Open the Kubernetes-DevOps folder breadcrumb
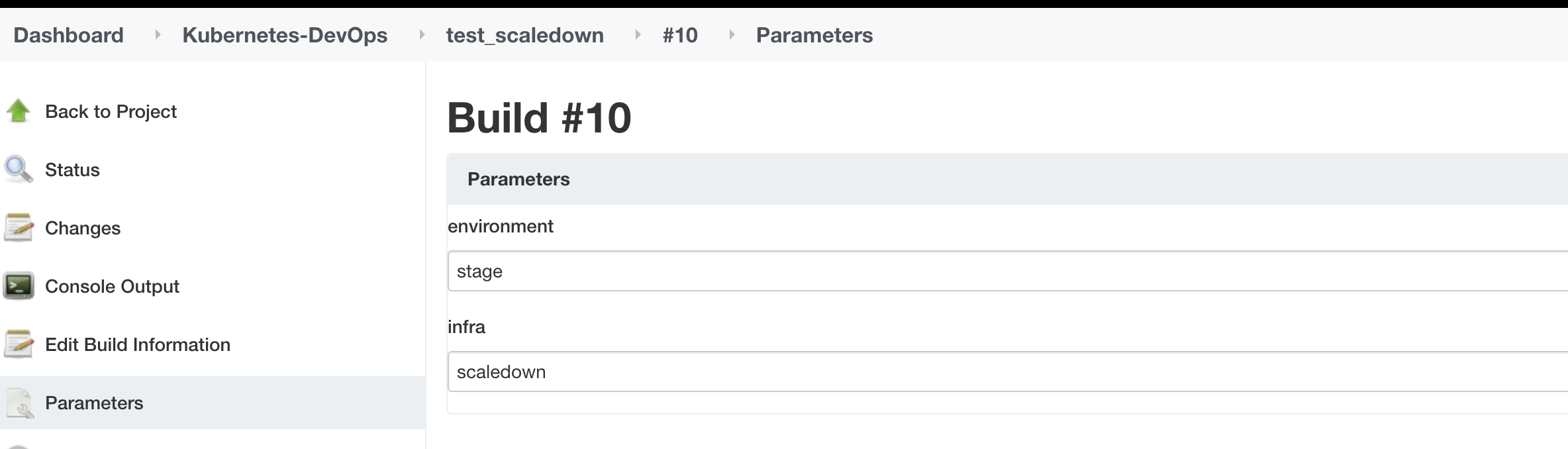Viewport: 1568px width, 449px height. point(285,35)
